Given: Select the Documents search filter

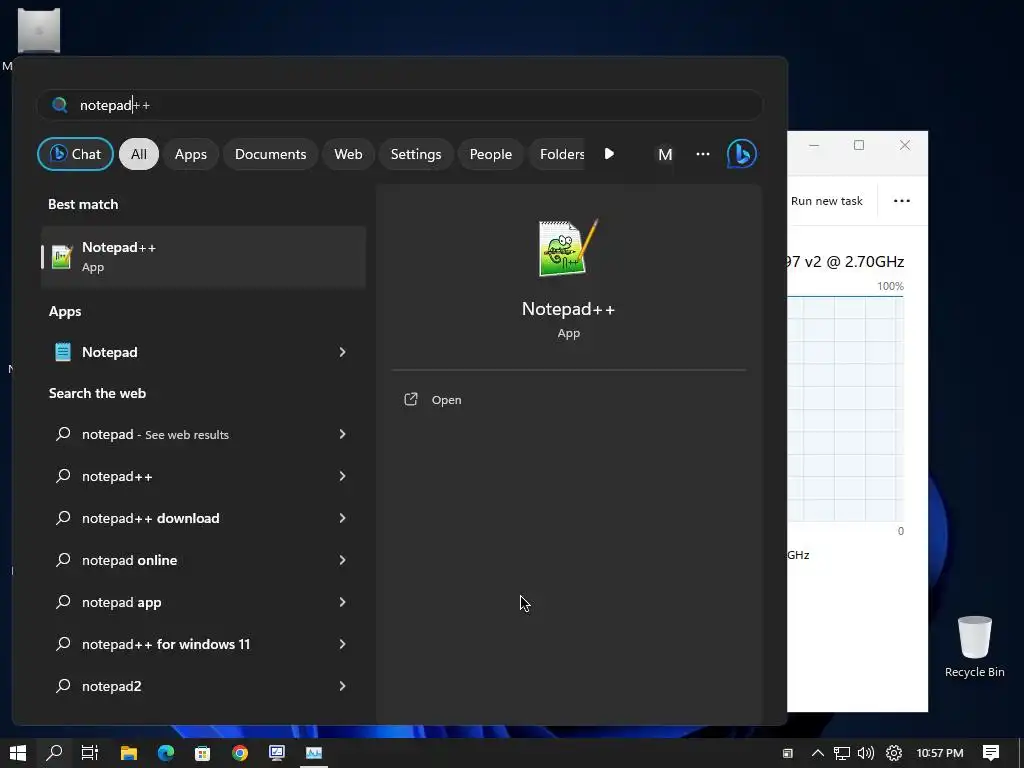Looking at the screenshot, I should 270,154.
